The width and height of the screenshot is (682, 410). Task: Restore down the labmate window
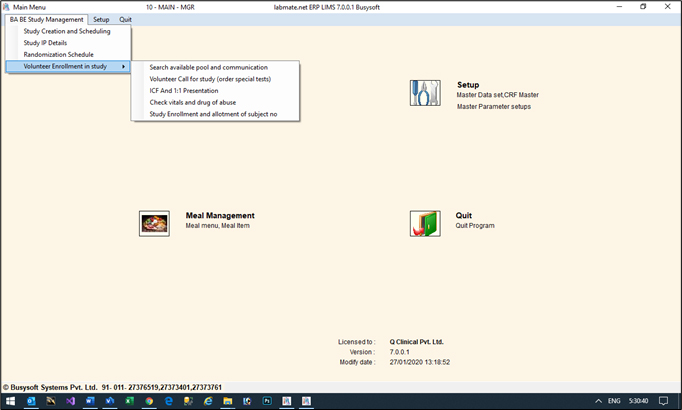[643, 7]
